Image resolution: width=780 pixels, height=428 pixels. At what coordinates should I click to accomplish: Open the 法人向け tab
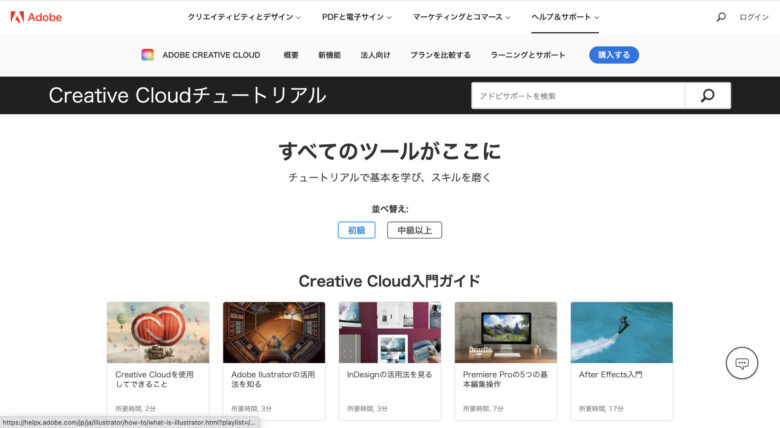tap(376, 55)
